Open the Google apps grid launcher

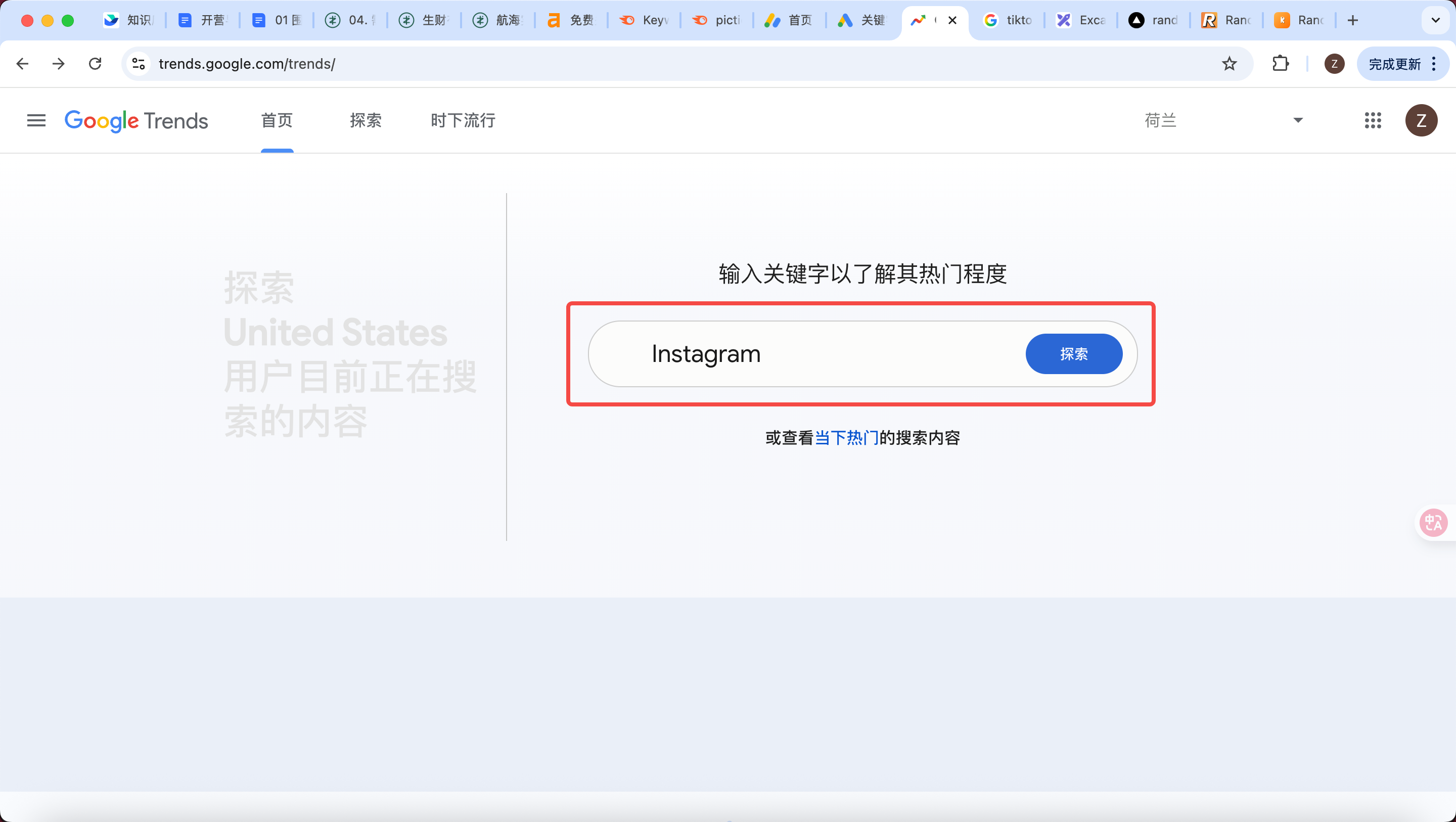[x=1373, y=120]
